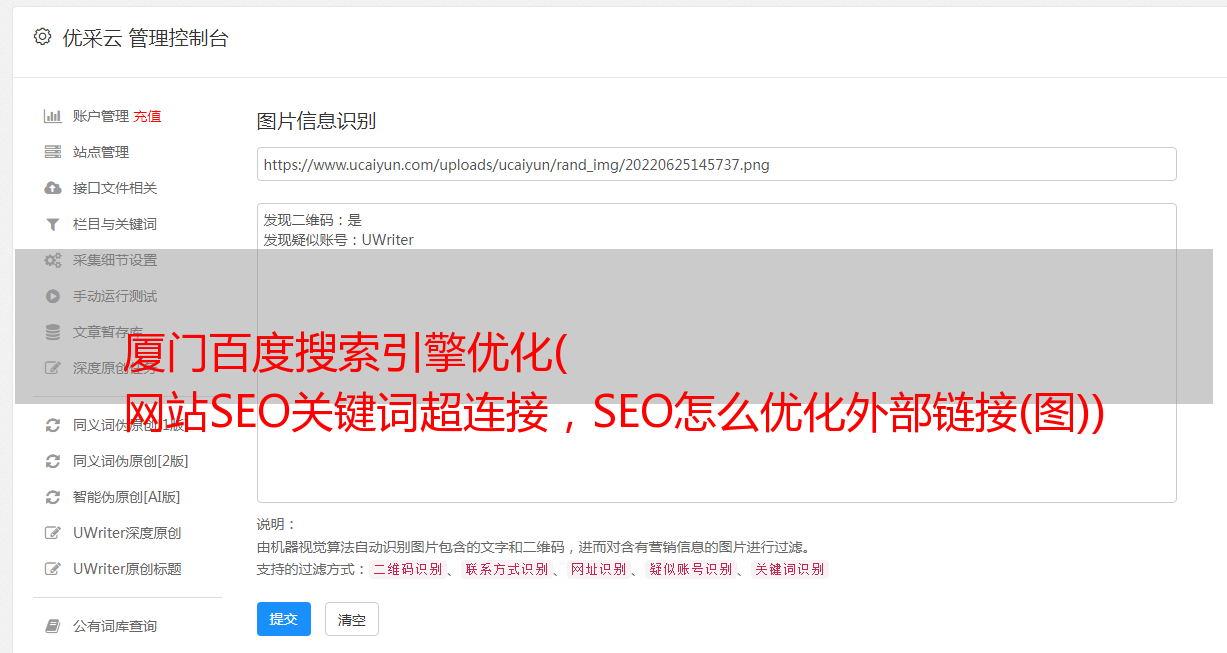Select 栏目与关键词 menu item
1227x653 pixels.
[115, 224]
